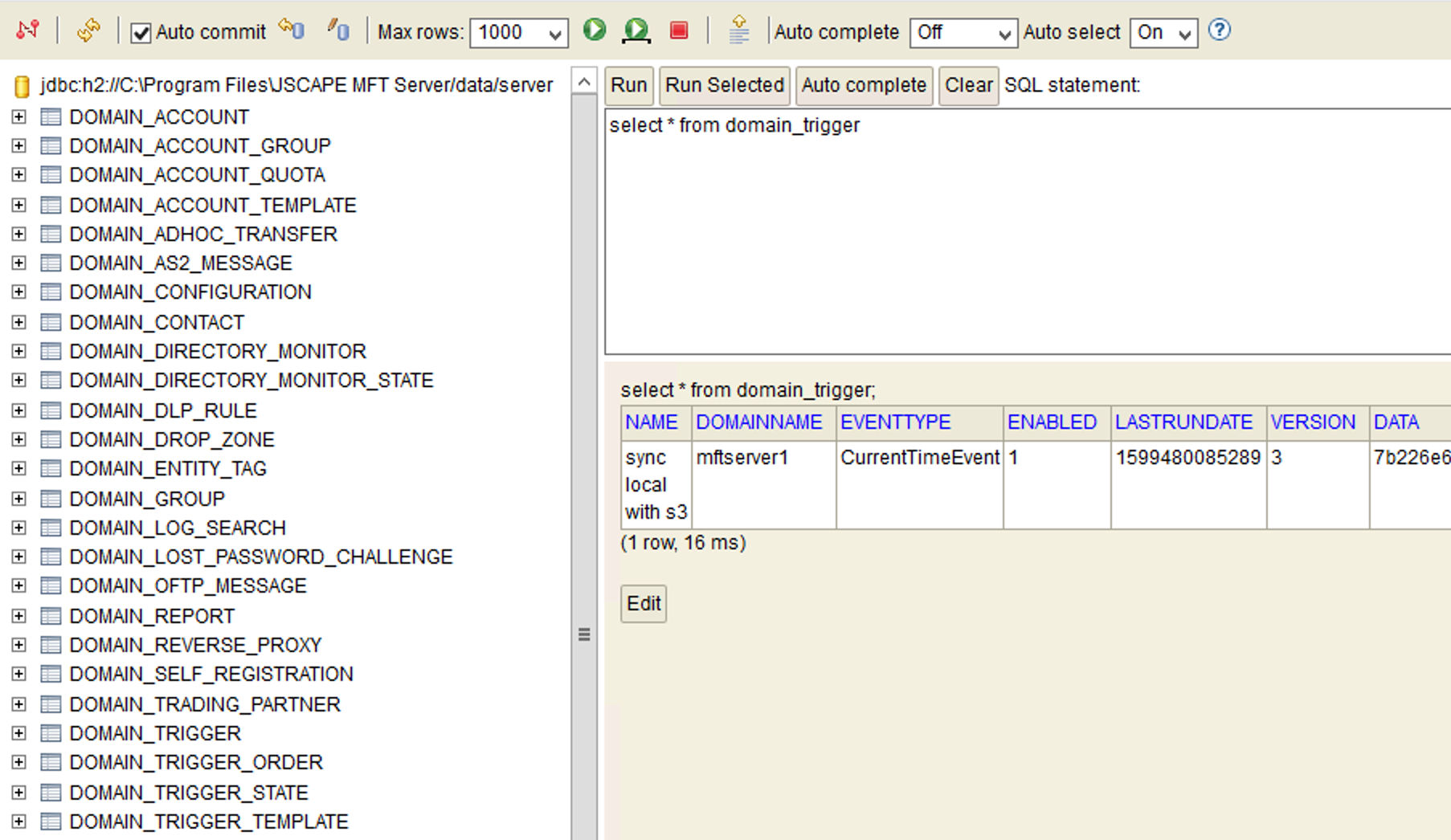Click the green Run icon
Screen dimensions: 1451x840
click(595, 30)
